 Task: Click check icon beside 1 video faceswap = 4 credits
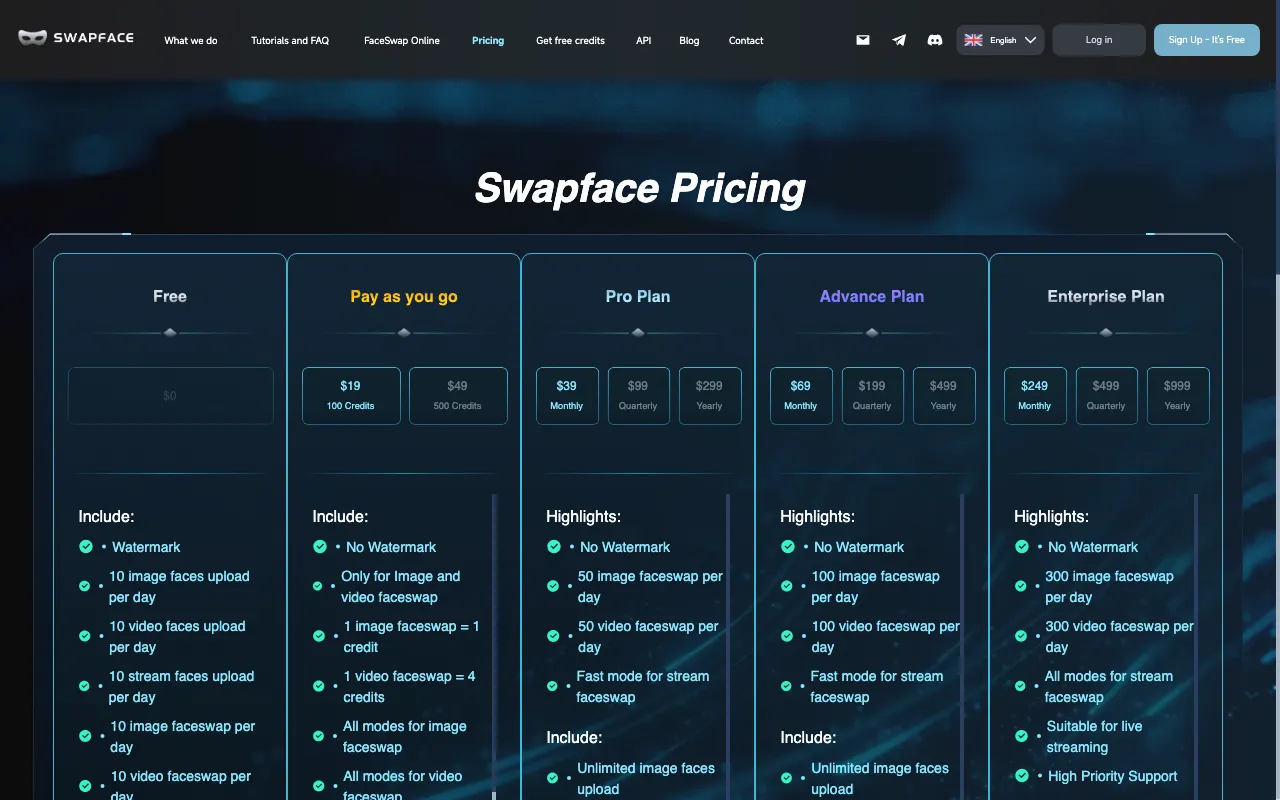(x=319, y=686)
